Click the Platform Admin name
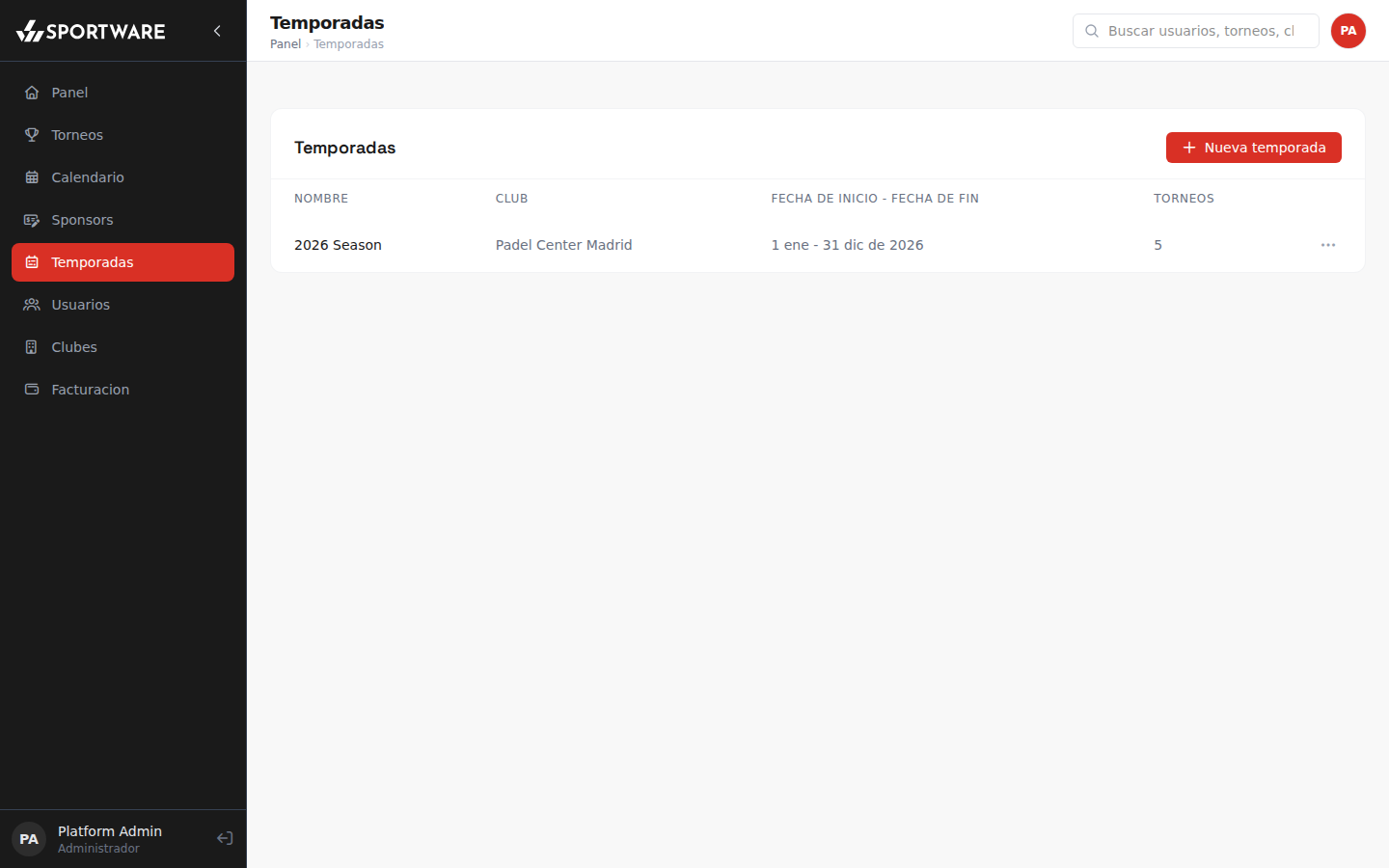Viewport: 1389px width, 868px height. coord(110,831)
